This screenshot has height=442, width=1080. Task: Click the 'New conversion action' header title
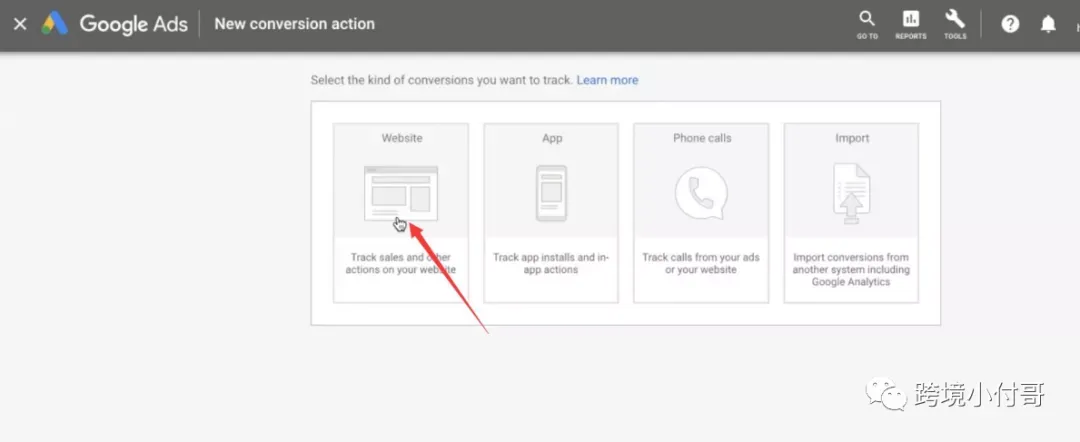pyautogui.click(x=294, y=23)
